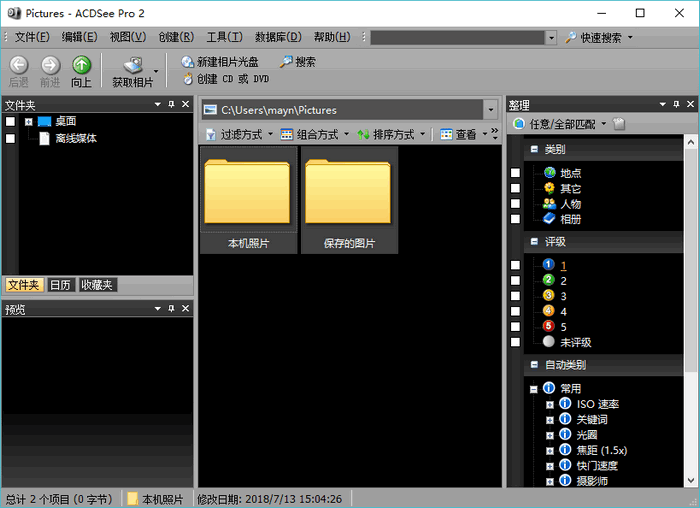700x508 pixels.
Task: Pin the 文件夹 panel
Action: point(171,104)
